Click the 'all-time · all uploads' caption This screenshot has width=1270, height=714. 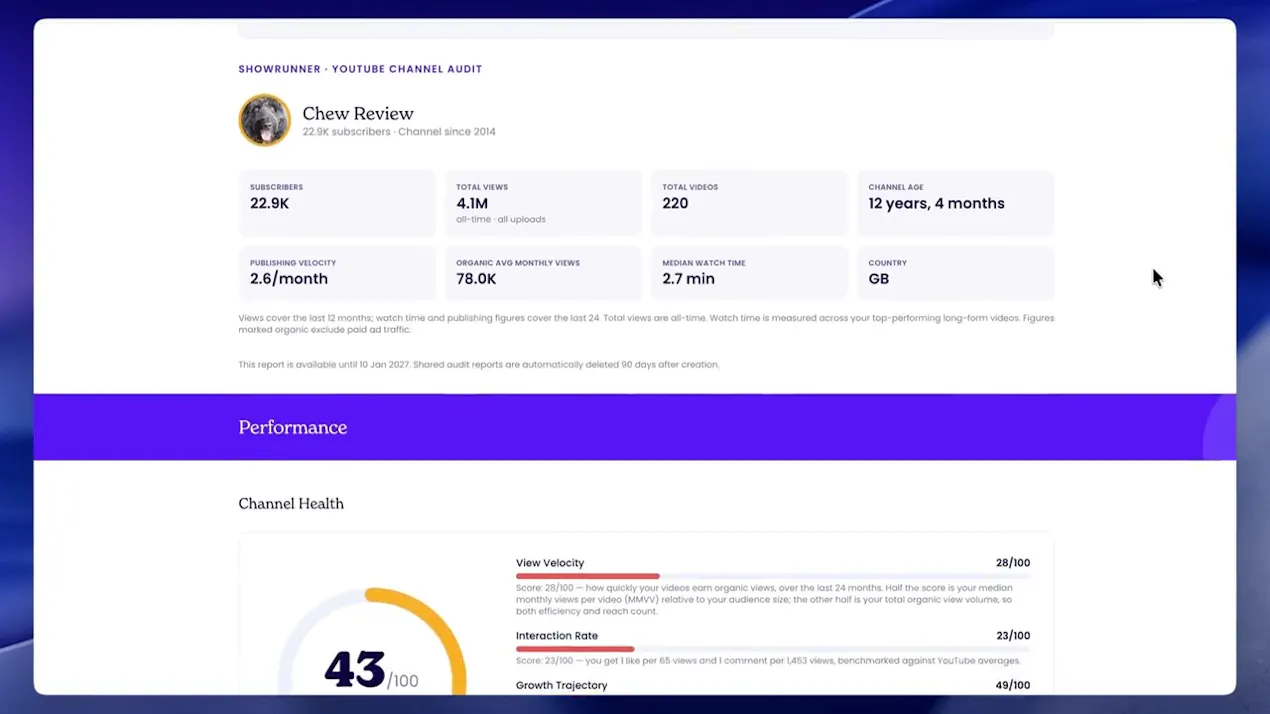coord(501,220)
